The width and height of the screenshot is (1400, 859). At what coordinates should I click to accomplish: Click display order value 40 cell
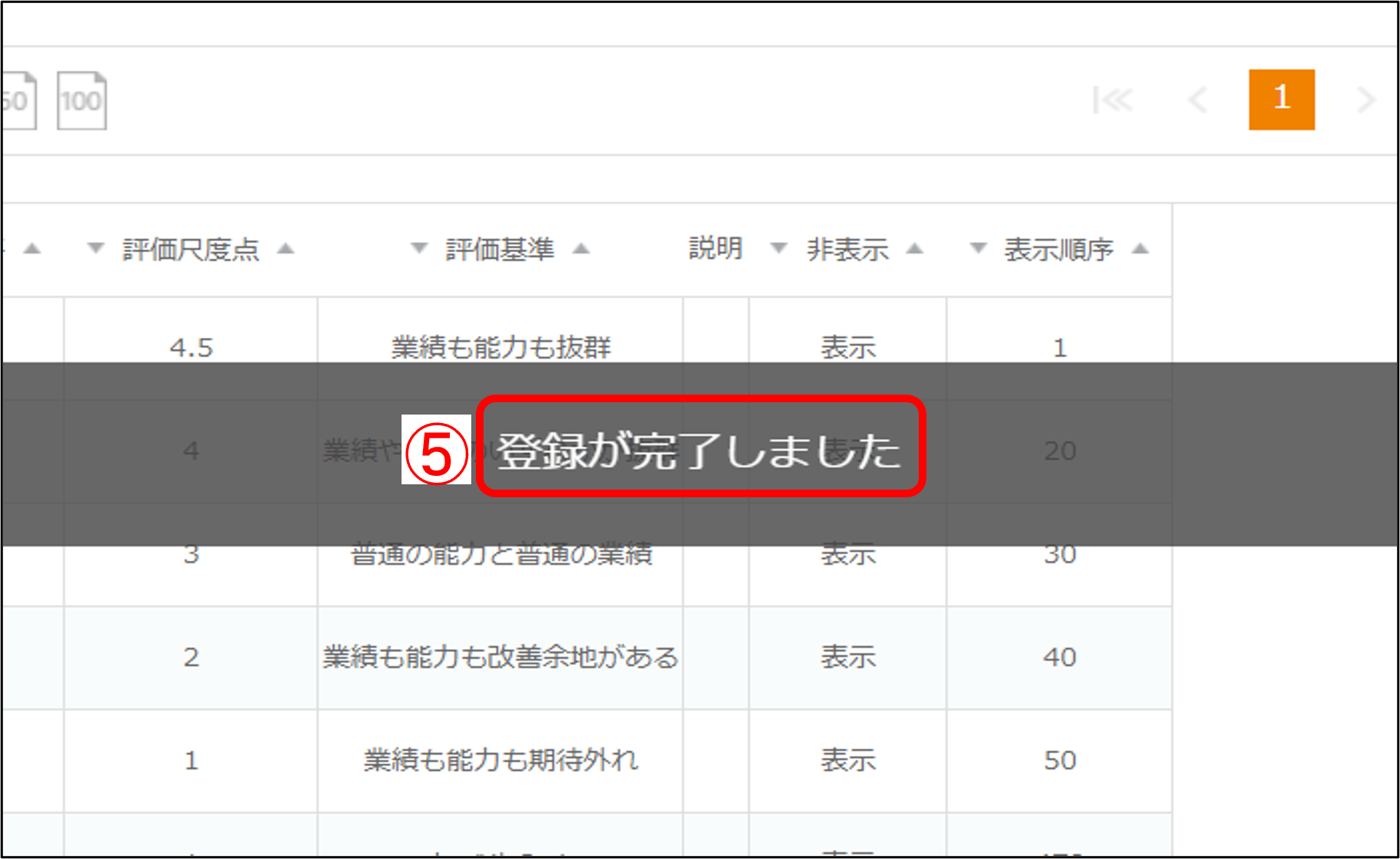(x=1059, y=657)
